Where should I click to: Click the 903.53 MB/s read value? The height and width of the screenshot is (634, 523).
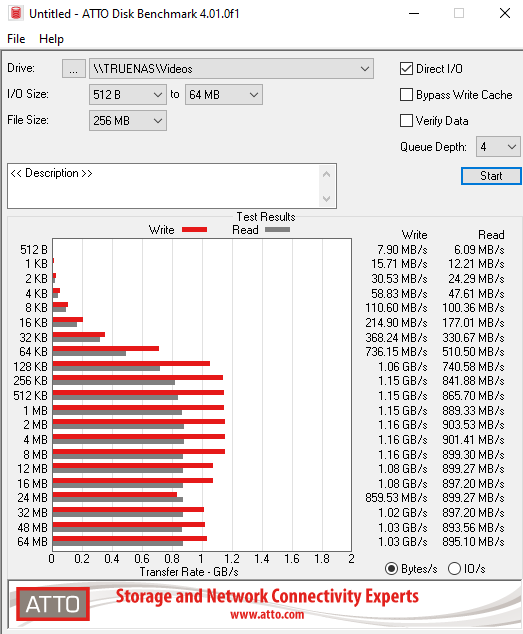point(473,425)
